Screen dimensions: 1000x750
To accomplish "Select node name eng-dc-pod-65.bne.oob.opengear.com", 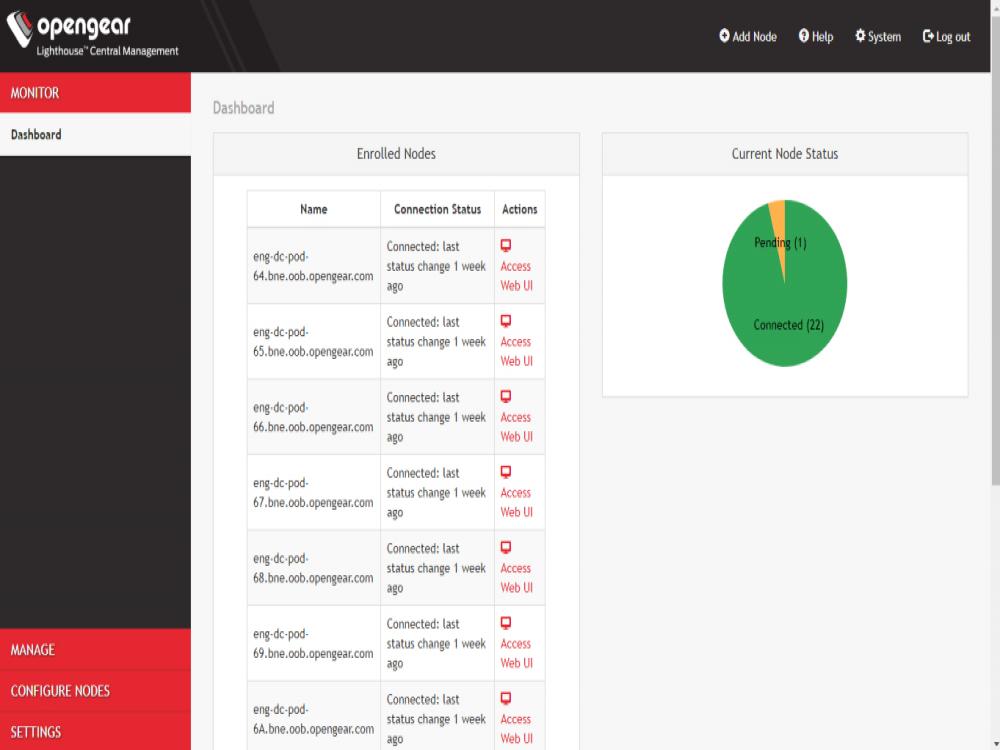I will (x=313, y=342).
